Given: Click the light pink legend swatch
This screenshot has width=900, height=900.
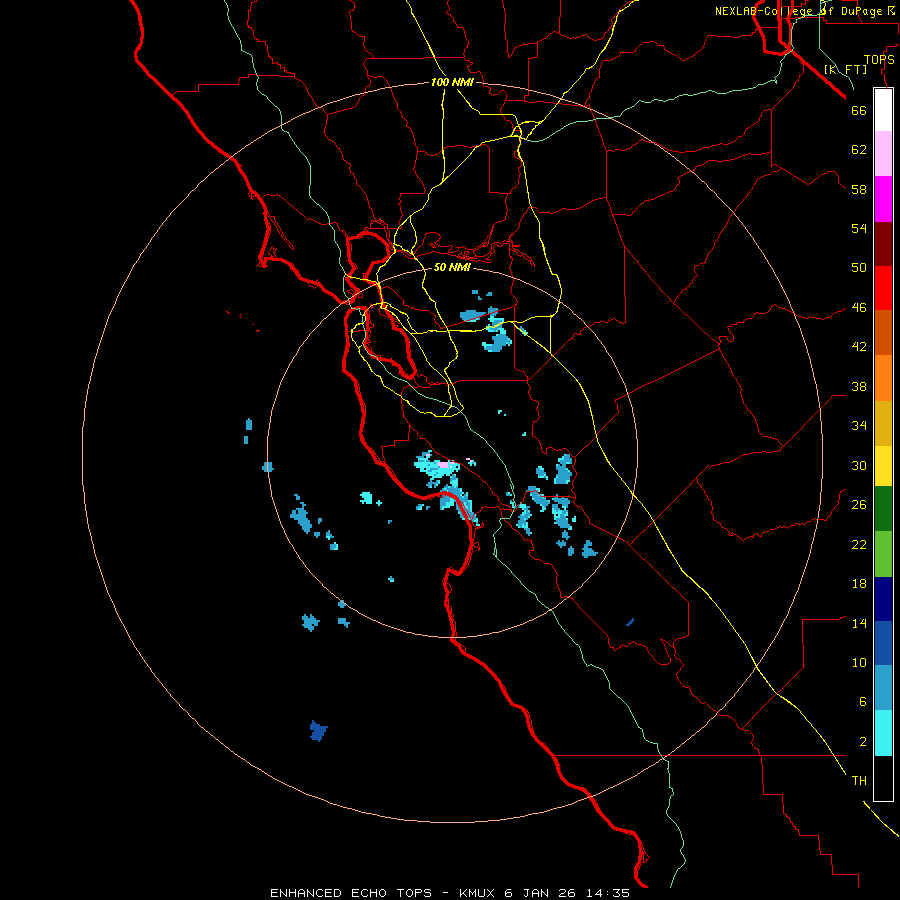Looking at the screenshot, I should (883, 153).
